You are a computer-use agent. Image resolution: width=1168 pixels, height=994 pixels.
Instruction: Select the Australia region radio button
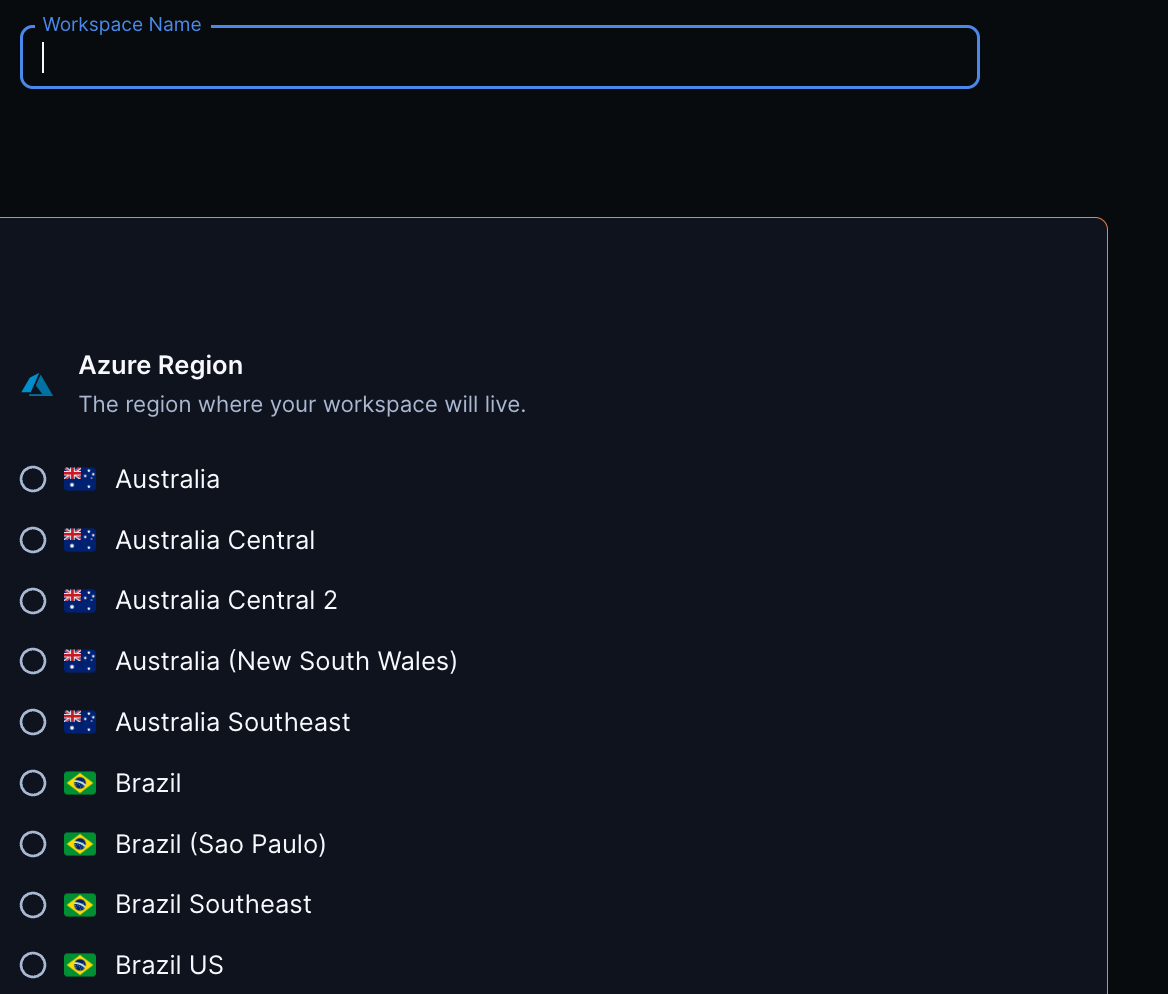(x=32, y=478)
